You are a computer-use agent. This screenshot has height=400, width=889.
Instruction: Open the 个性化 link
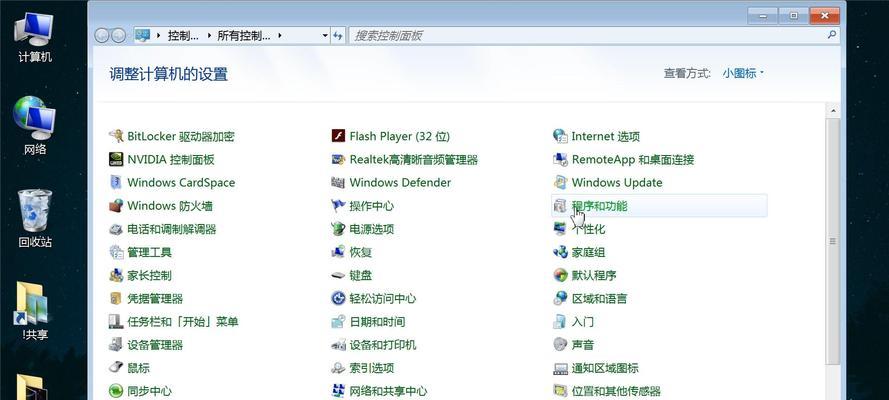588,229
